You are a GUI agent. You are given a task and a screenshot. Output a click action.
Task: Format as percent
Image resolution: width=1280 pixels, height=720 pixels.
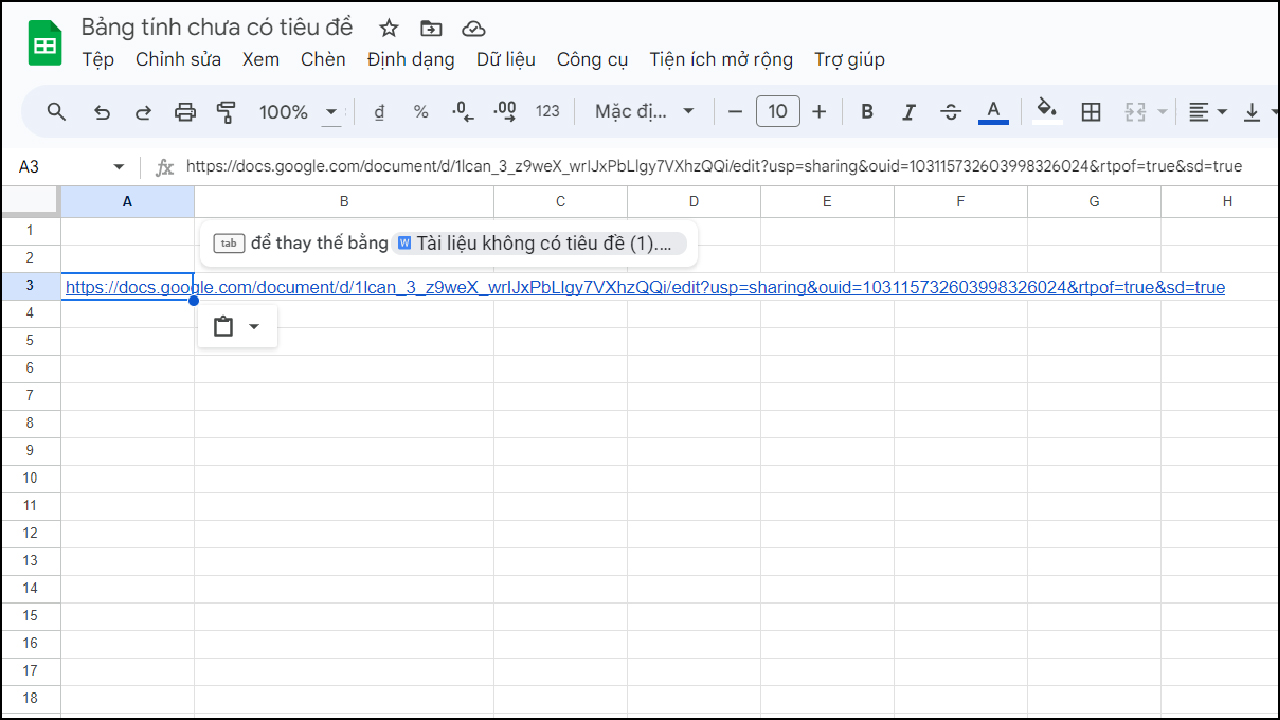(421, 112)
